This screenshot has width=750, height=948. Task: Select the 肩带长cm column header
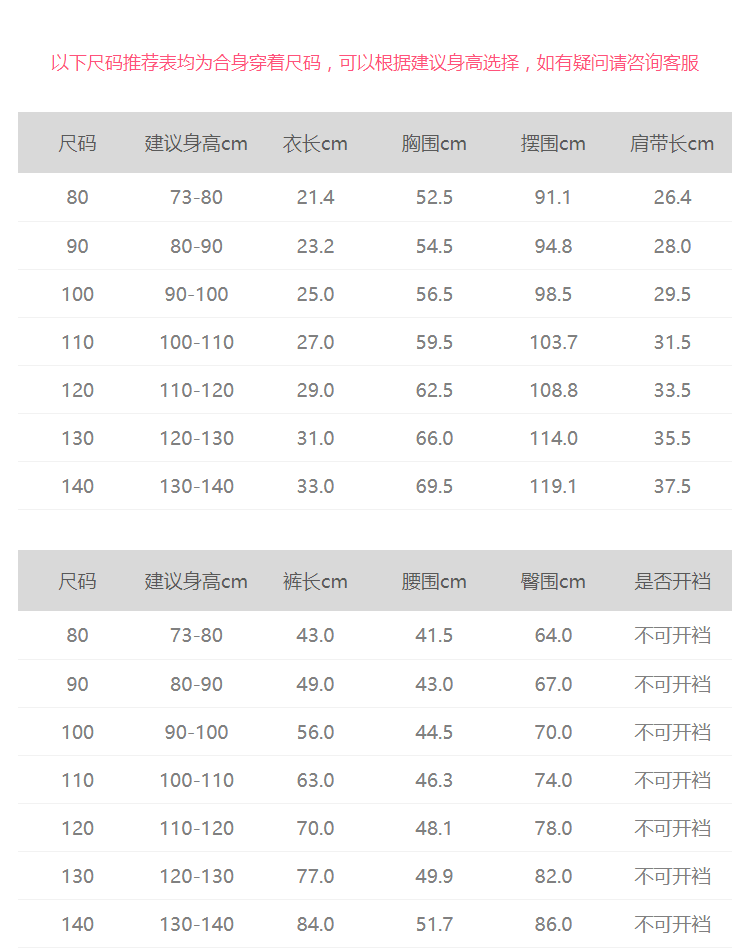(672, 144)
